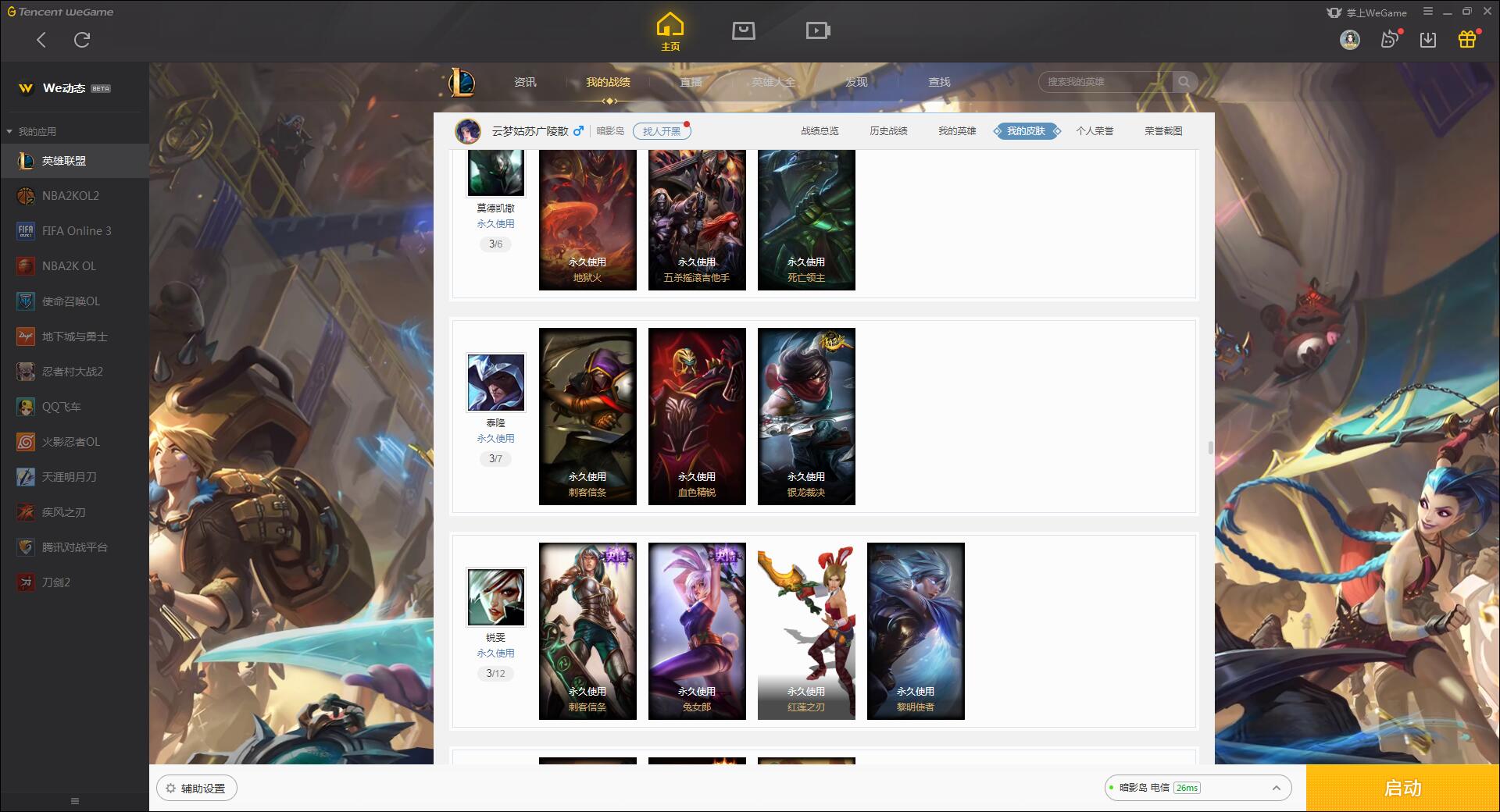Screen dimensions: 1500x812
Task: Click the 启动 launch button
Action: click(x=1403, y=789)
